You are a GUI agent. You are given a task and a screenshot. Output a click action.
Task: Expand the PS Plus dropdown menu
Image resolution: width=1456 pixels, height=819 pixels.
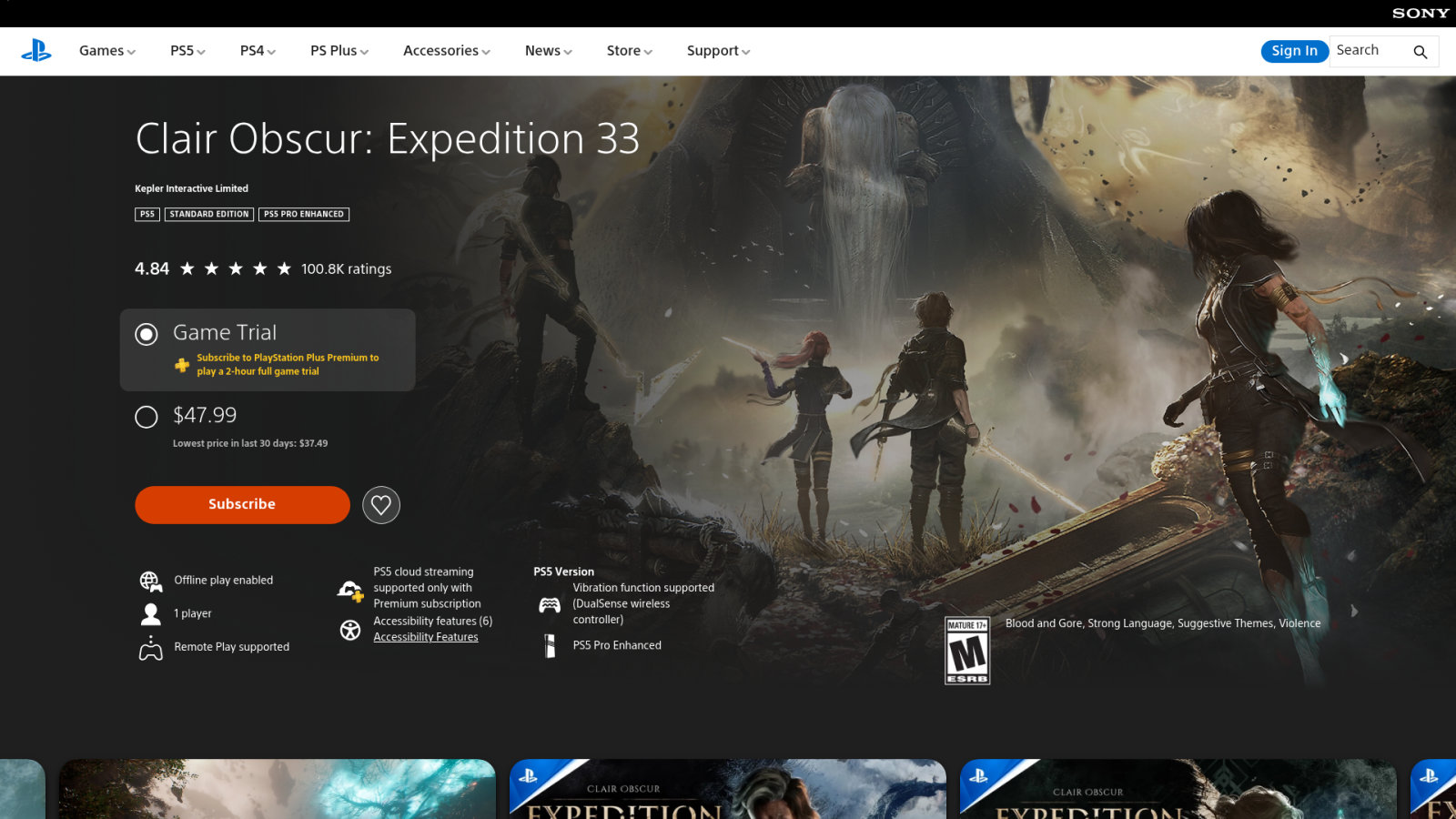point(339,51)
